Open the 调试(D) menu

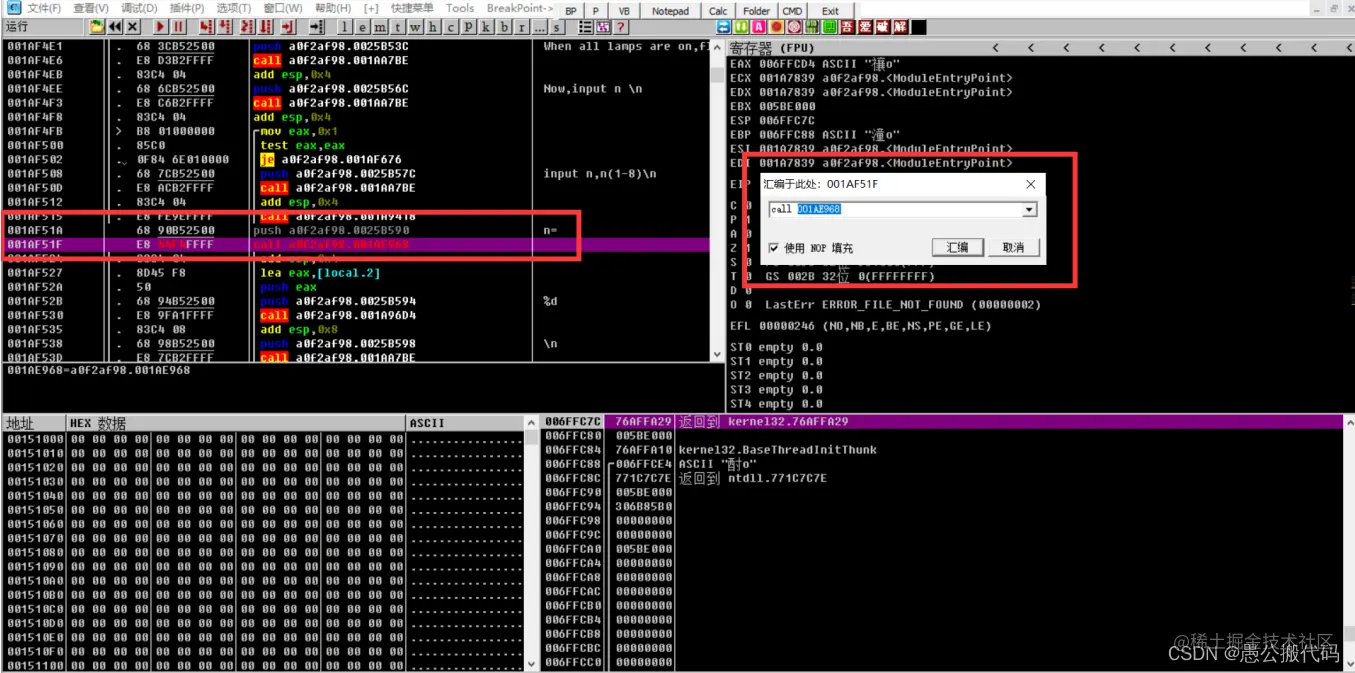pos(139,9)
